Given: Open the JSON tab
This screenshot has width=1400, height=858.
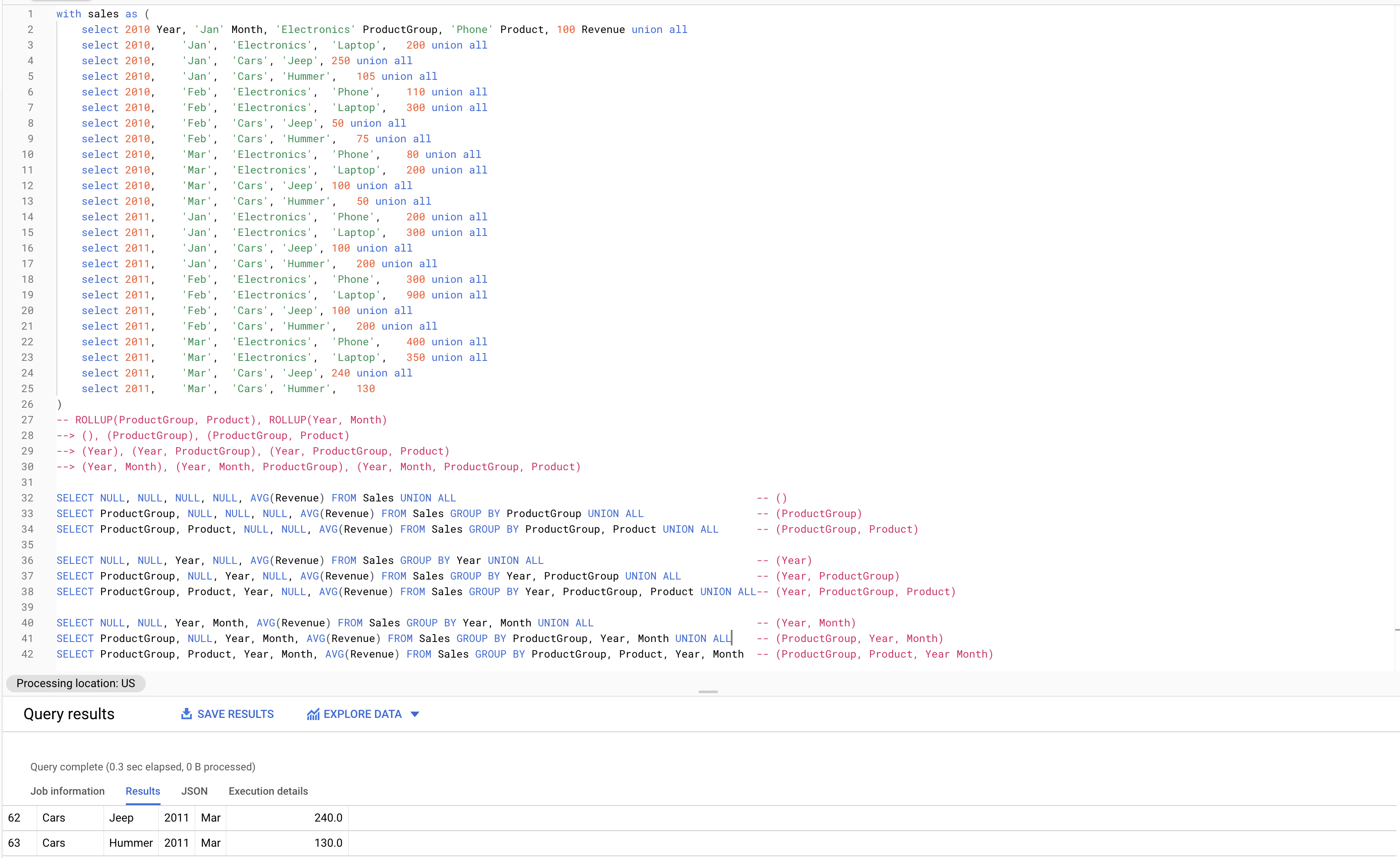Looking at the screenshot, I should click(194, 791).
